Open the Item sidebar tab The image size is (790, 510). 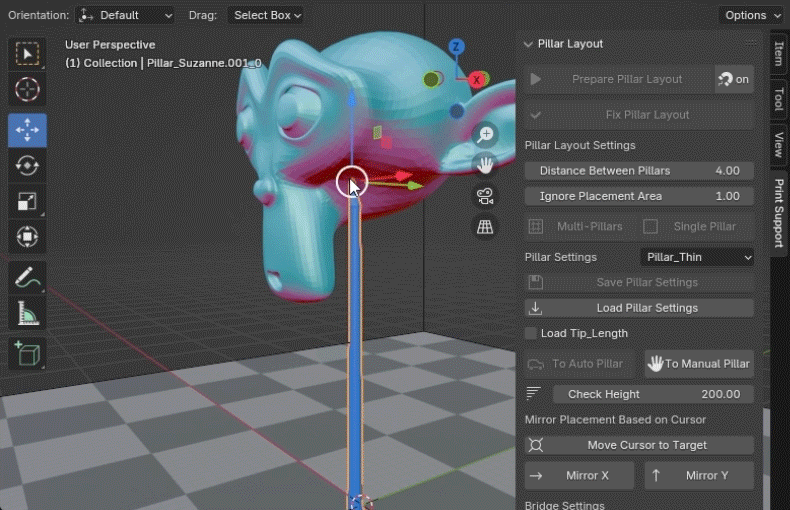779,53
